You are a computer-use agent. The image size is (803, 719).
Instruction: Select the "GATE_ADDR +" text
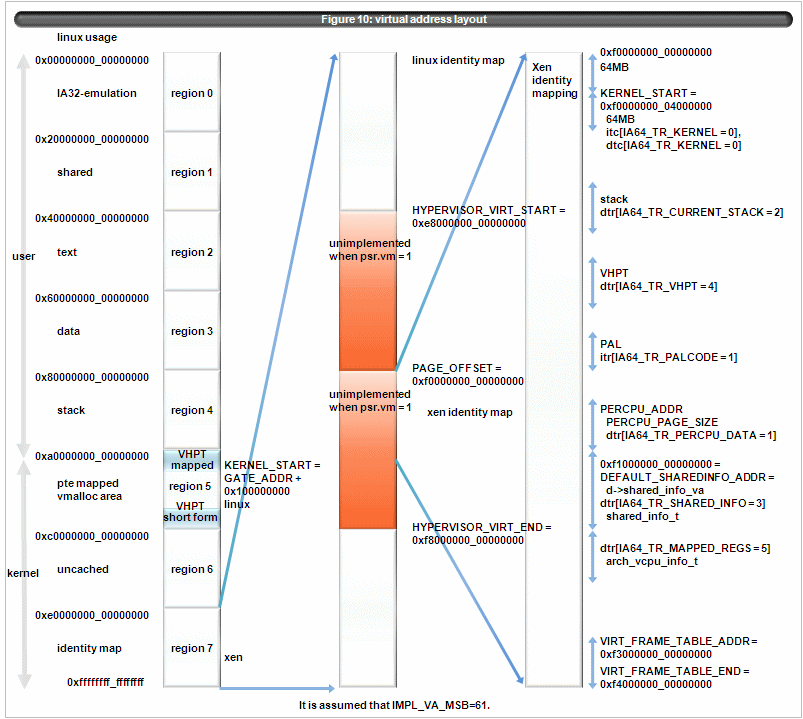point(263,478)
